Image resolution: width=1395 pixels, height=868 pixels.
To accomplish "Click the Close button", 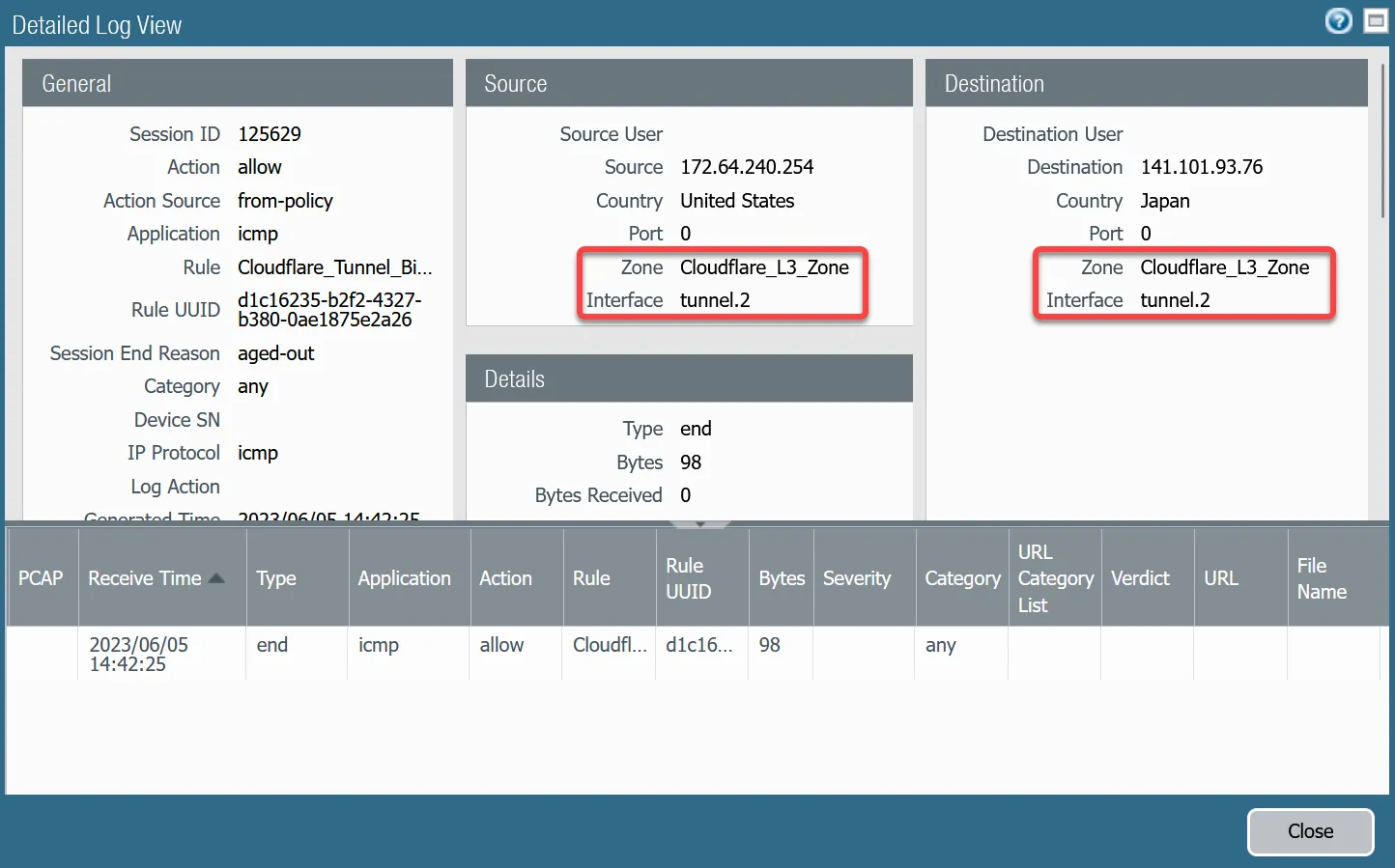I will pos(1310,831).
